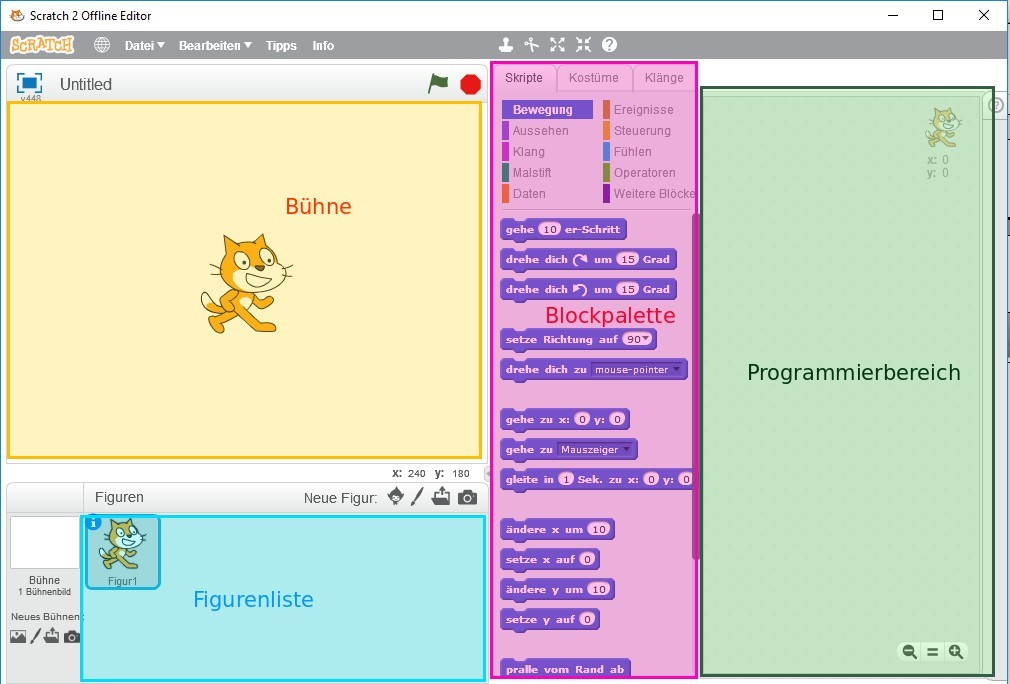
Task: Expand the mouse-pointer dropdown in drehe dich zu
Action: pyautogui.click(x=676, y=369)
